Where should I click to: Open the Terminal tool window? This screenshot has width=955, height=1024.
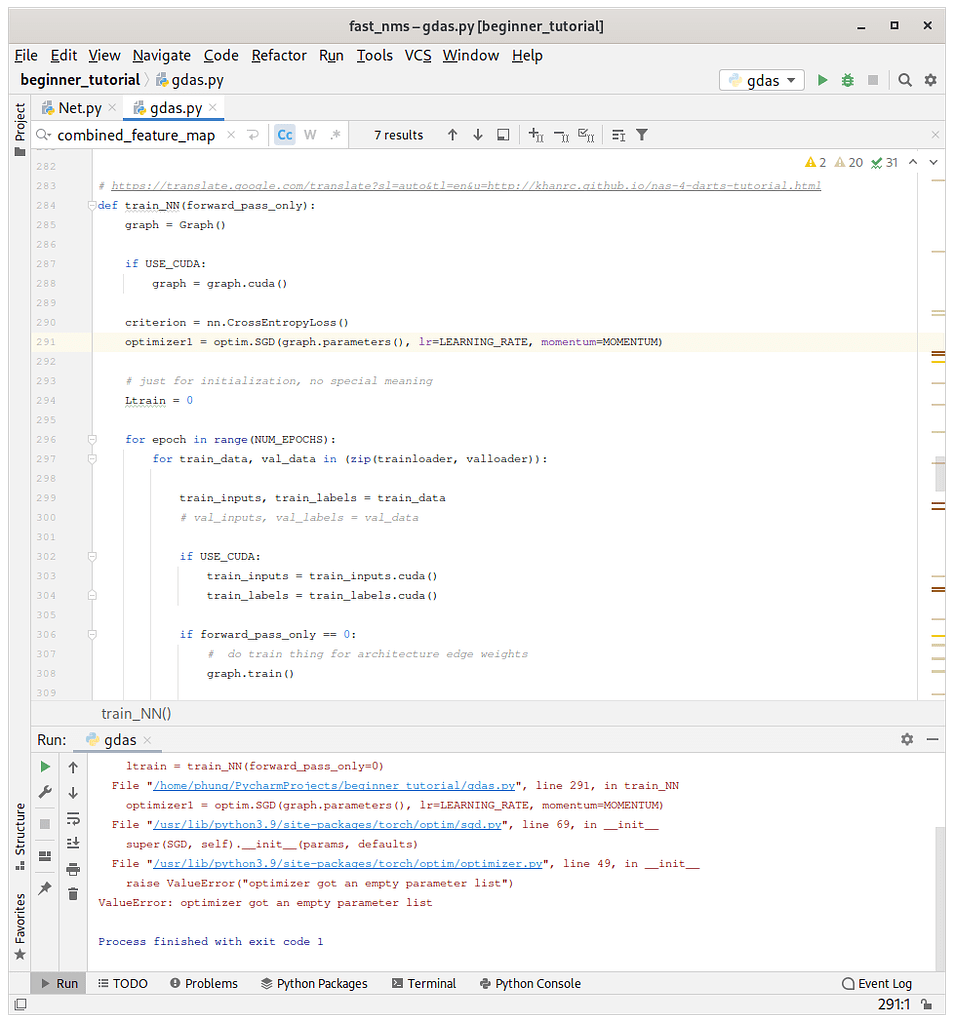pos(423,983)
